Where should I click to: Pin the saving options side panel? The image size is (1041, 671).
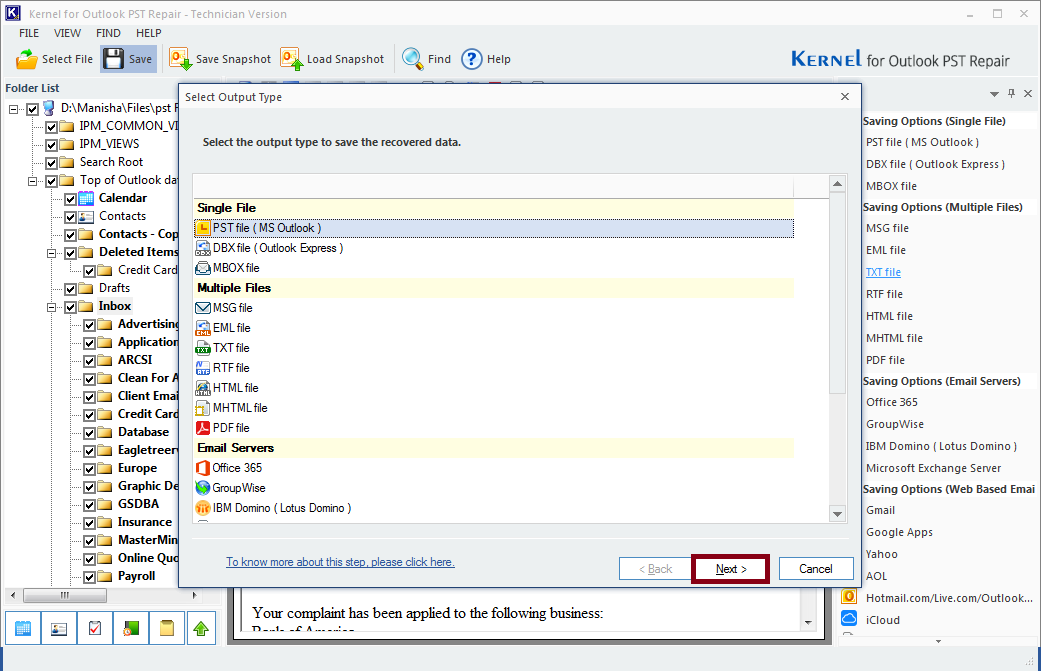(x=1011, y=94)
